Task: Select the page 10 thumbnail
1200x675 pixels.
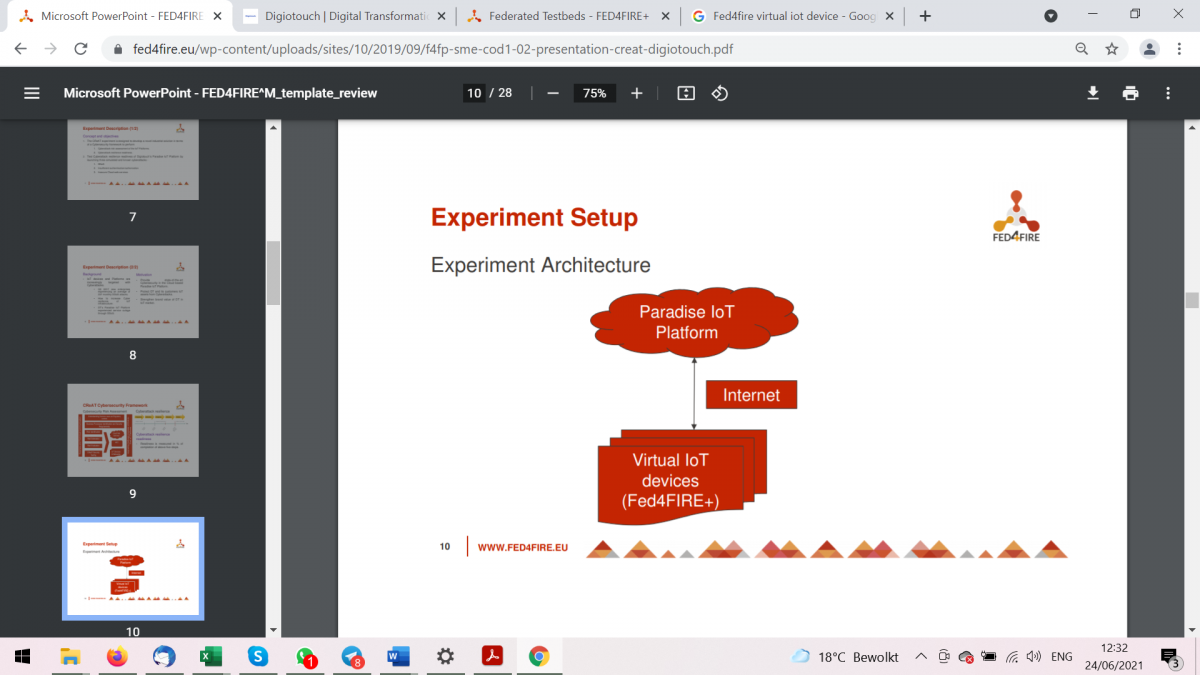Action: [133, 568]
